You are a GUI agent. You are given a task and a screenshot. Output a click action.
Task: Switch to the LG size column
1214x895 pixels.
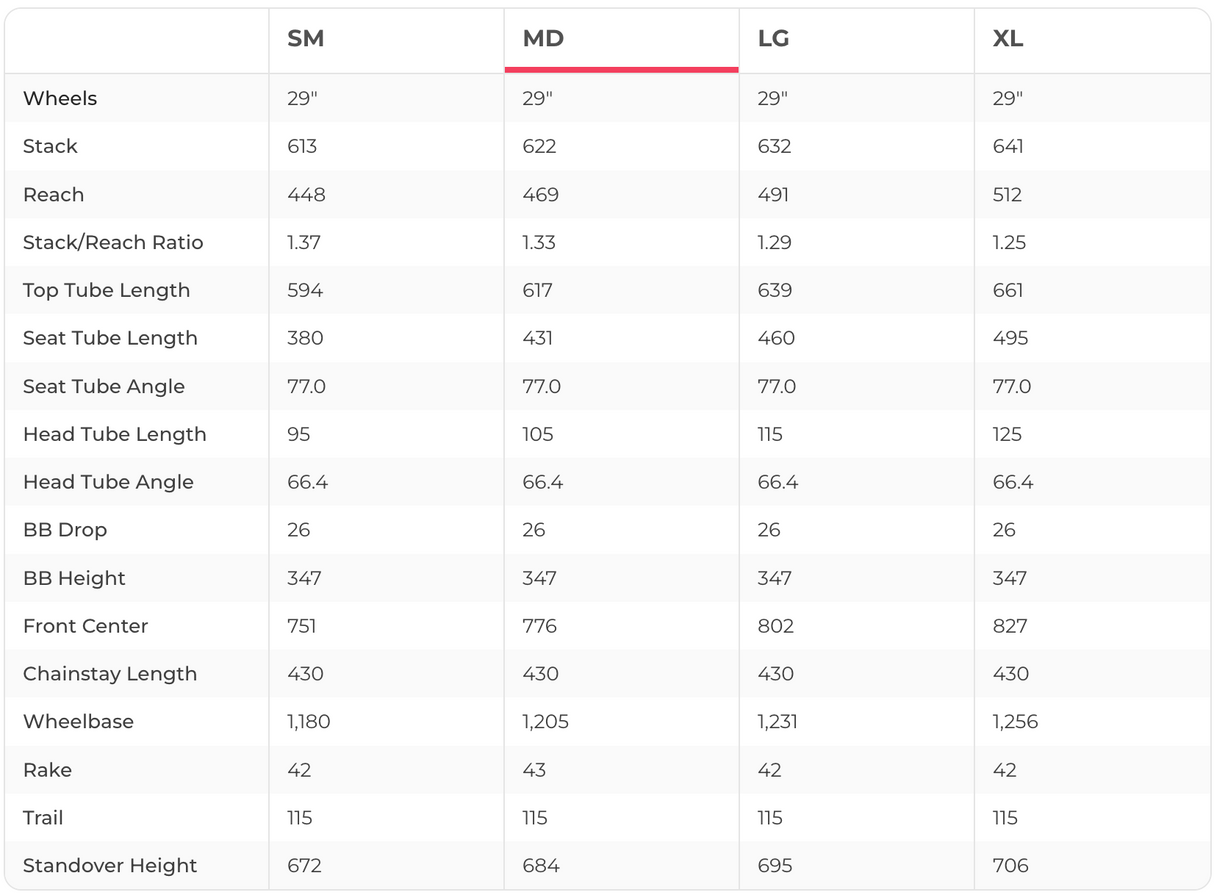[773, 39]
